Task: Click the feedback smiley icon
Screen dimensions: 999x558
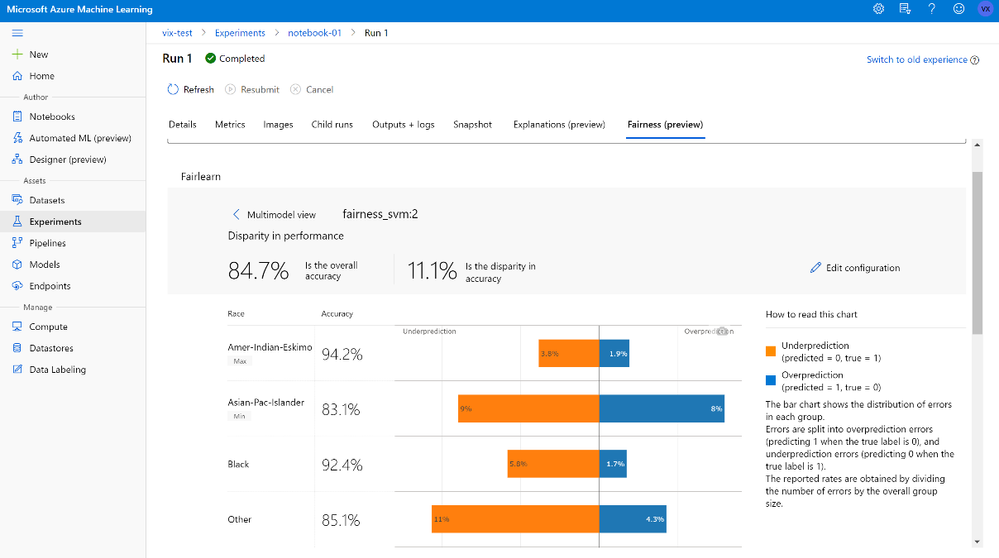Action: click(958, 9)
